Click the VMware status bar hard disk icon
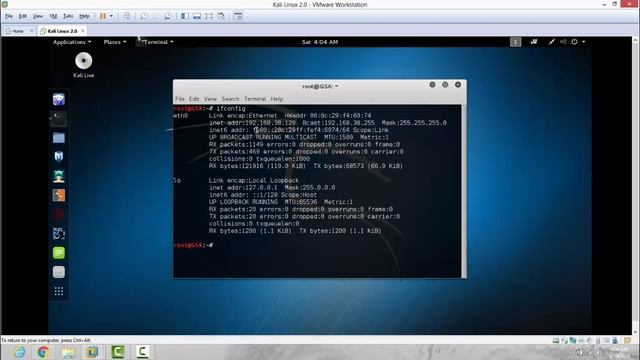 556,340
